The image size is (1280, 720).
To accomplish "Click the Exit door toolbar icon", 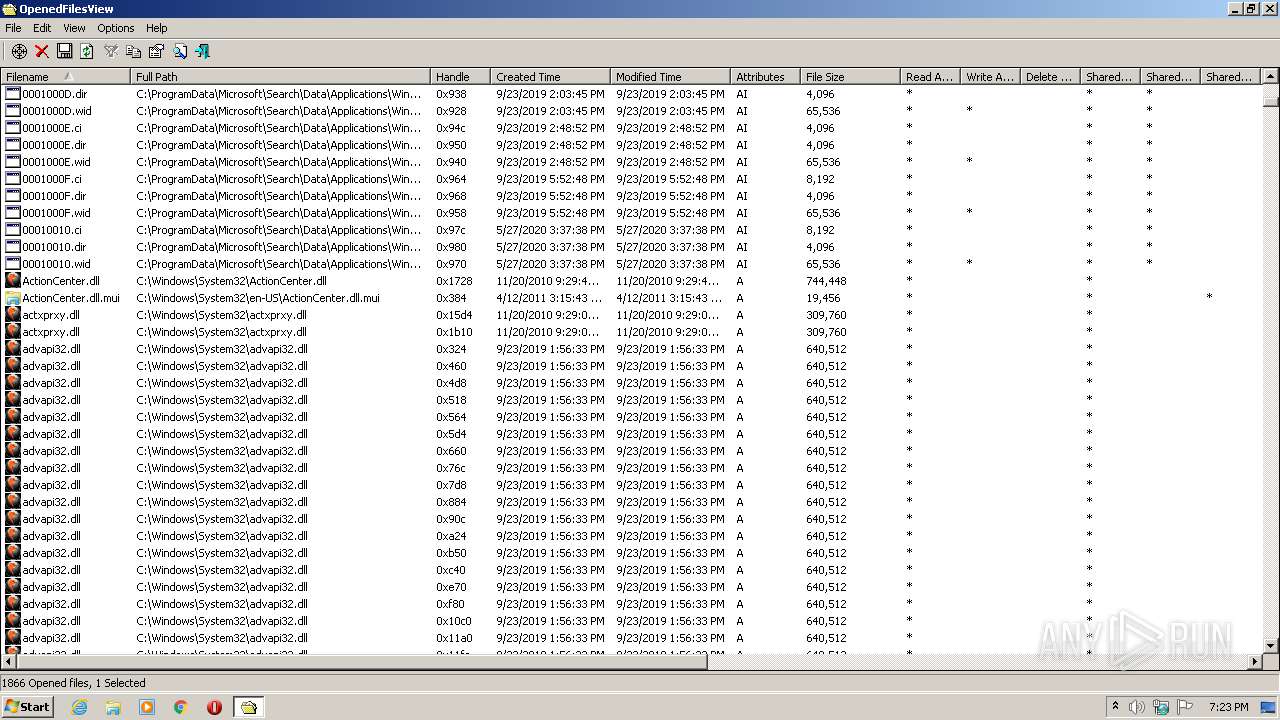I will 203,51.
